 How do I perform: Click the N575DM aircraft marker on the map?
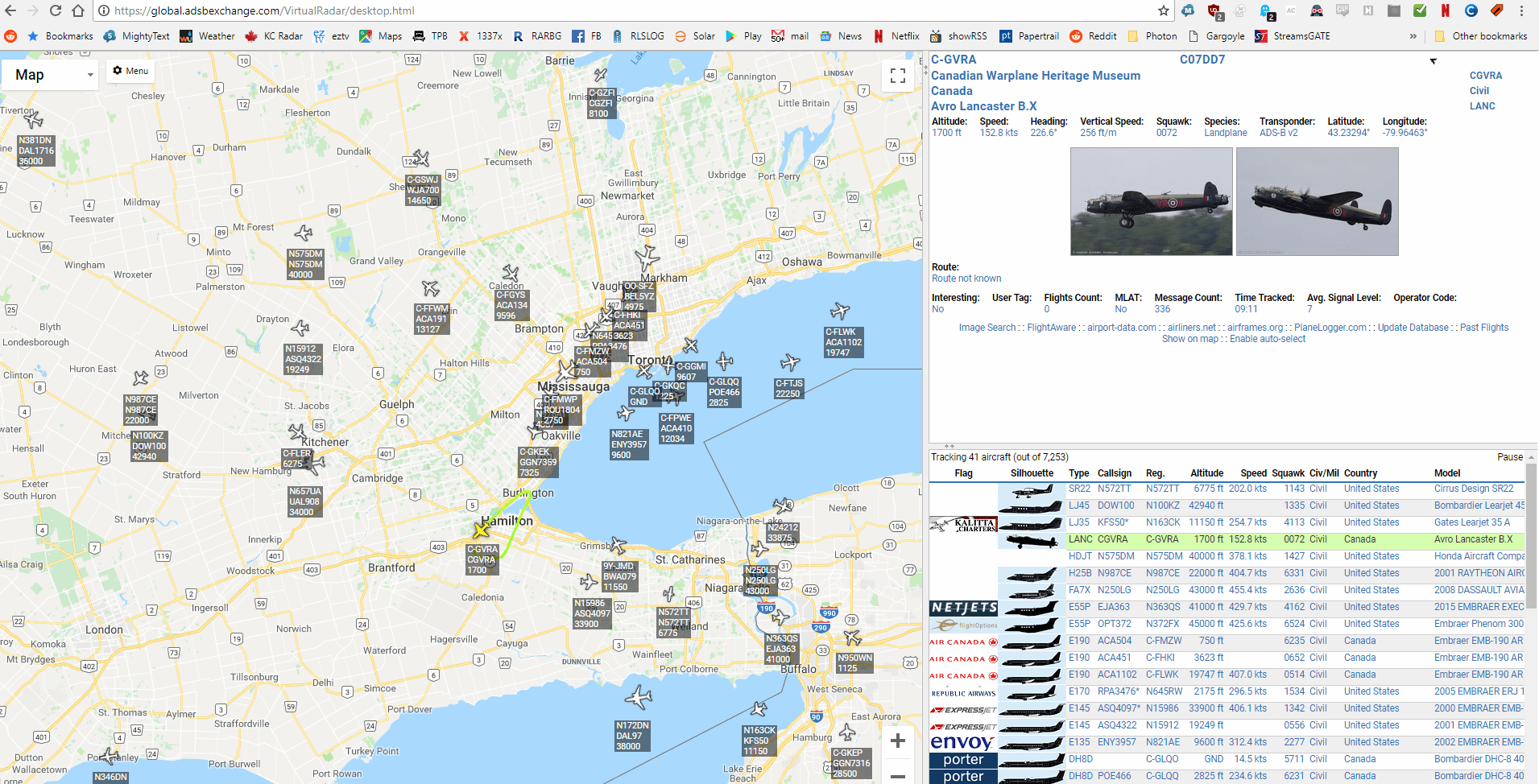(x=303, y=233)
